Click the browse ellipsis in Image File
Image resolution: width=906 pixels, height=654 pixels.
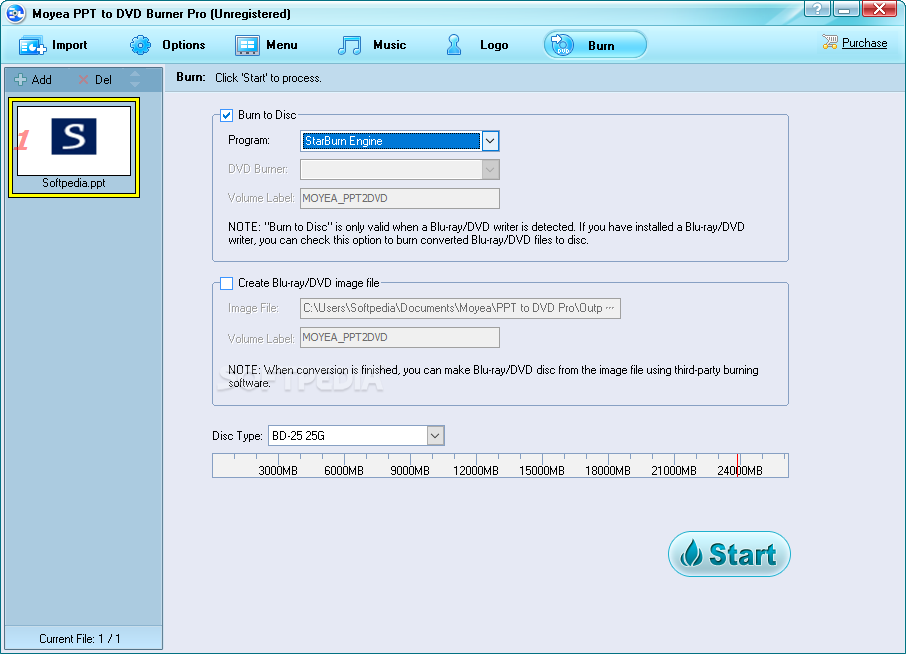[x=610, y=309]
